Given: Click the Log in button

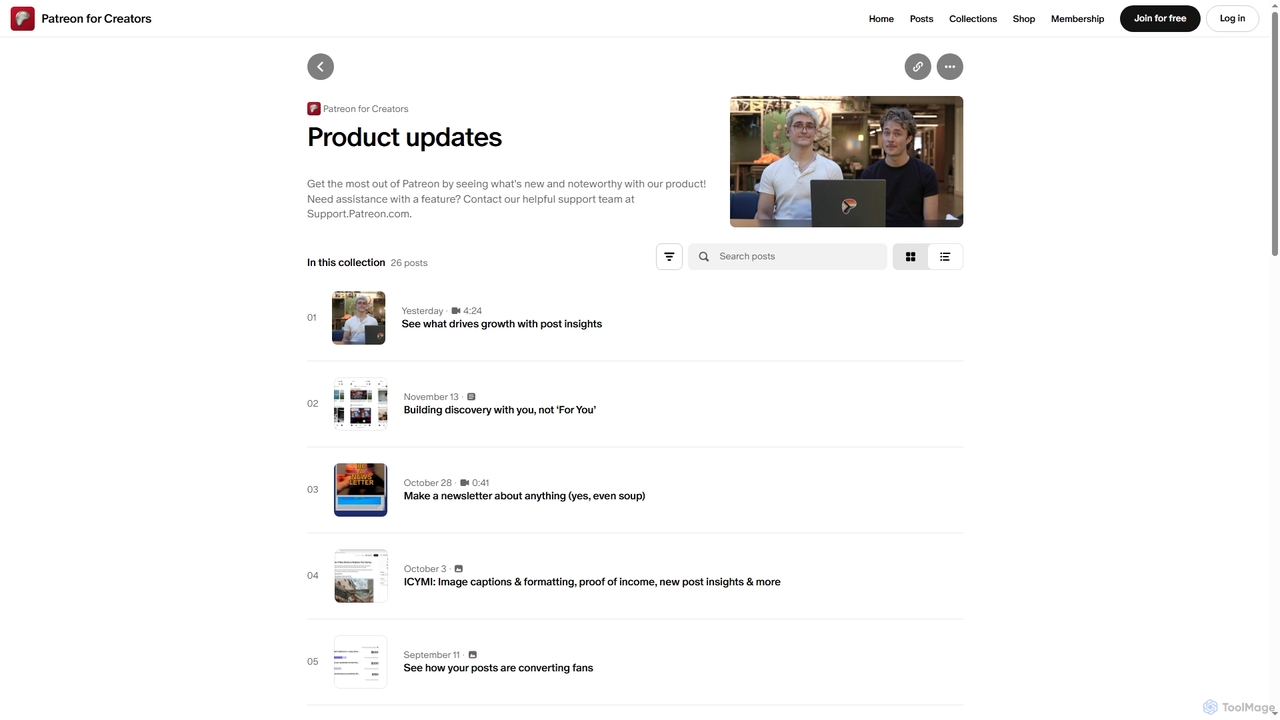Looking at the screenshot, I should tap(1232, 18).
